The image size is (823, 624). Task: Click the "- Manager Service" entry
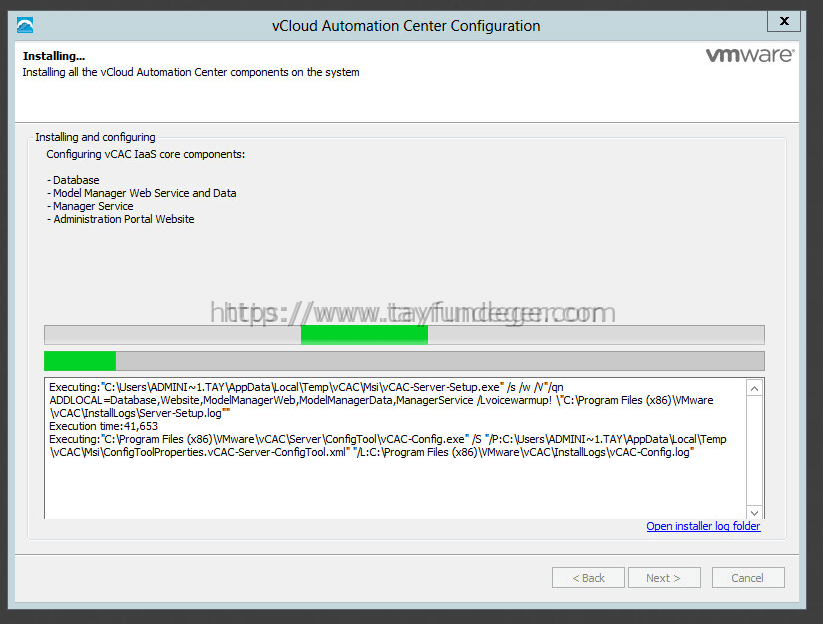[x=90, y=206]
